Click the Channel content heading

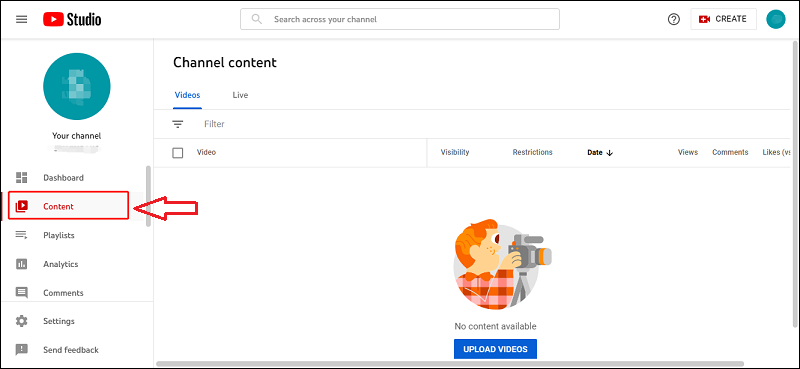[224, 62]
